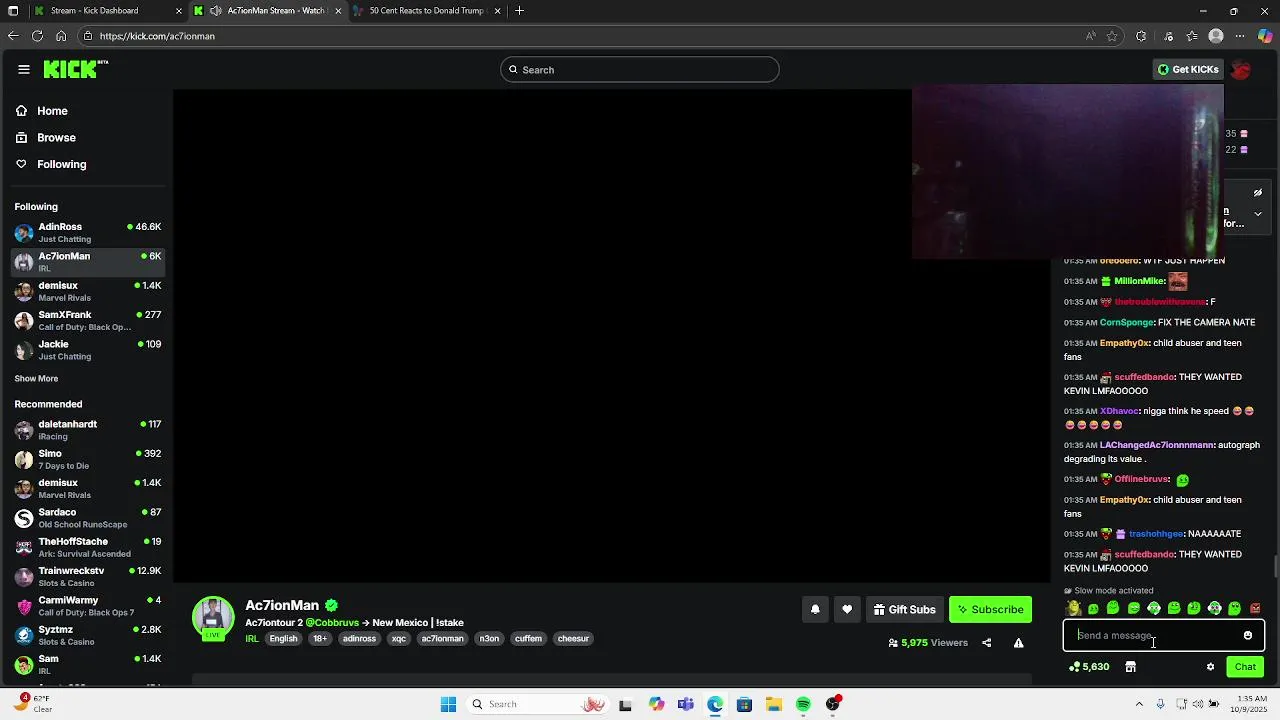Select the xqc tag
The width and height of the screenshot is (1280, 720).
pos(399,639)
